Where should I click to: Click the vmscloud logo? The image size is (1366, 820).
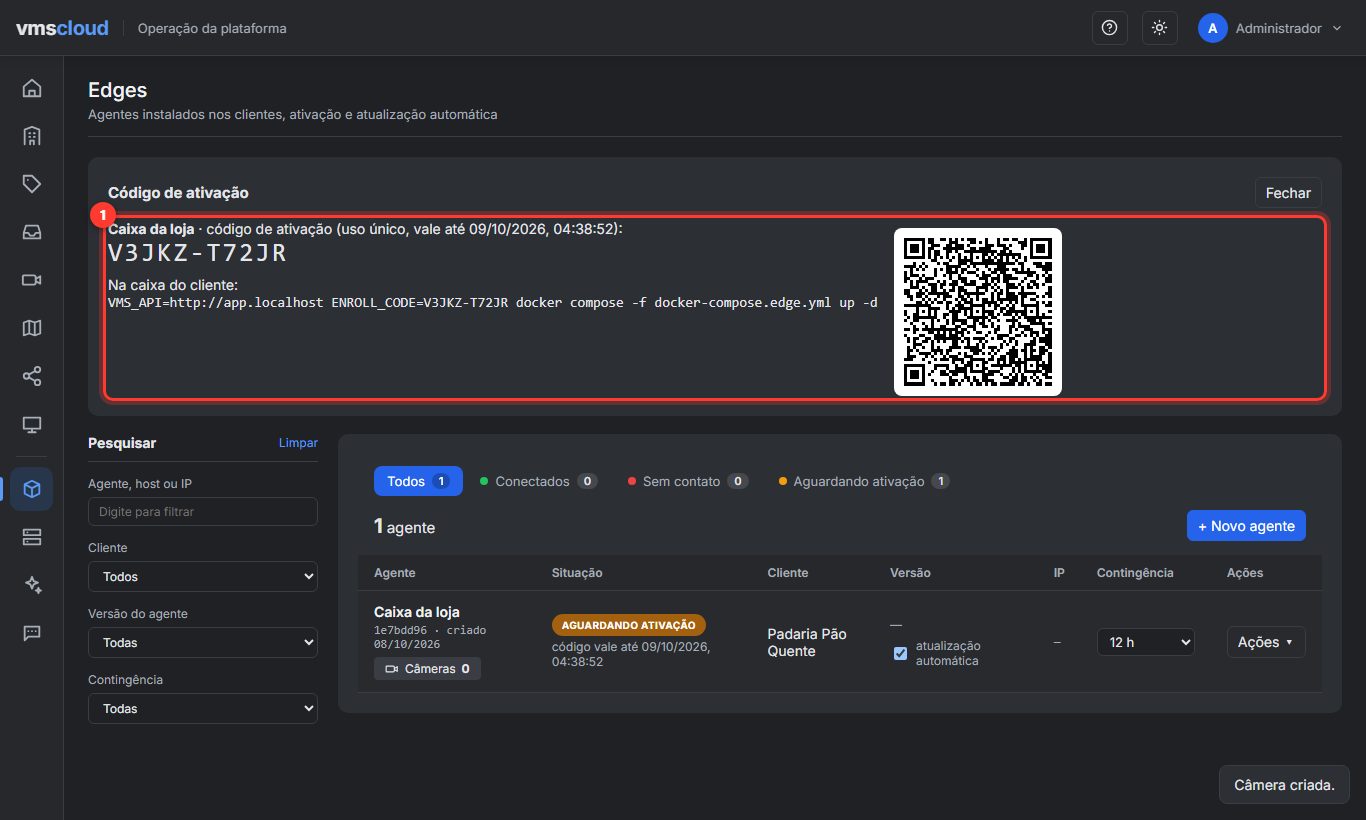click(x=62, y=28)
